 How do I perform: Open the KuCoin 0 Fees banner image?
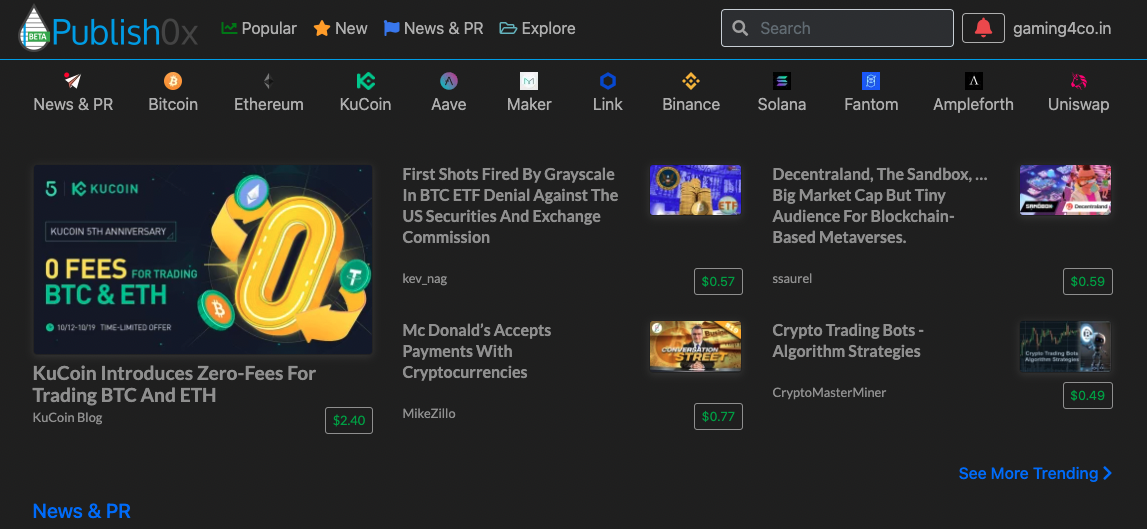click(203, 260)
